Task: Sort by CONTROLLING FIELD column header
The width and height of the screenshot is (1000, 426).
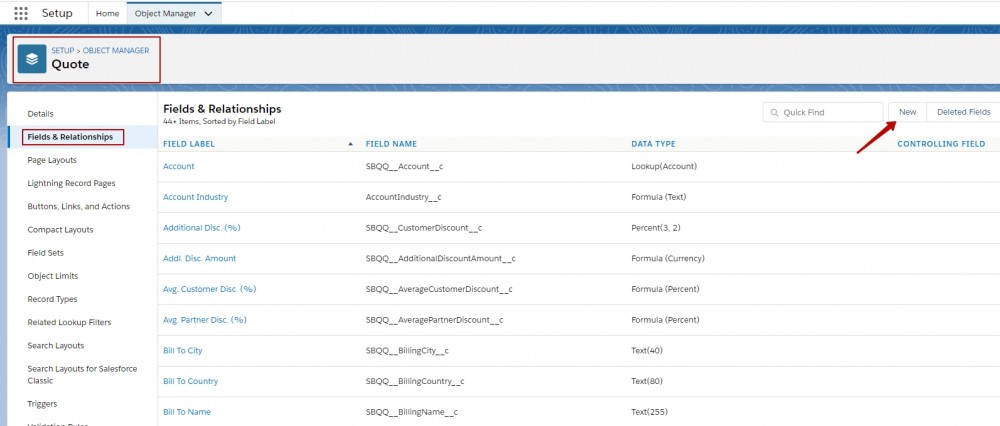Action: (x=941, y=144)
